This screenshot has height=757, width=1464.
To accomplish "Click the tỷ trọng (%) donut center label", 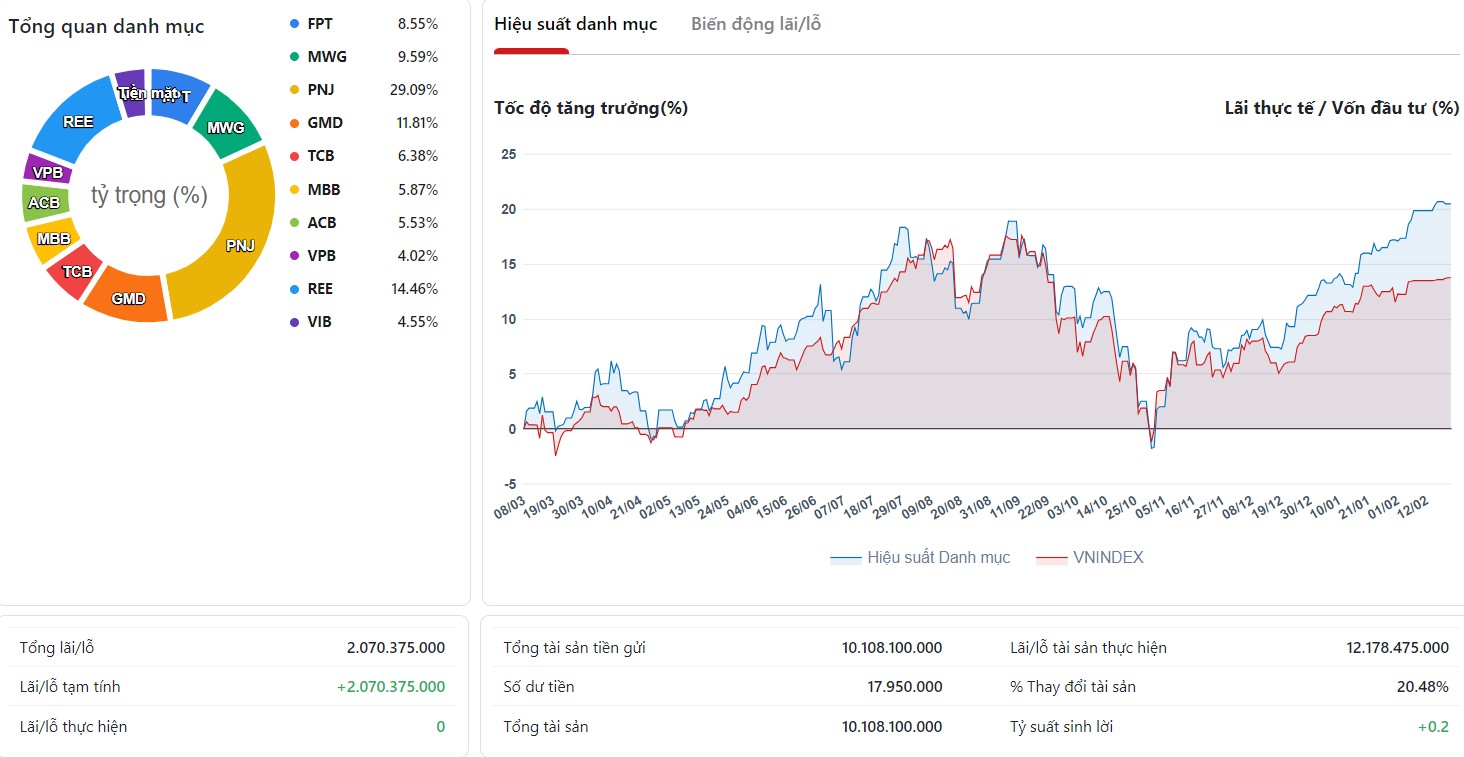I will [x=149, y=195].
